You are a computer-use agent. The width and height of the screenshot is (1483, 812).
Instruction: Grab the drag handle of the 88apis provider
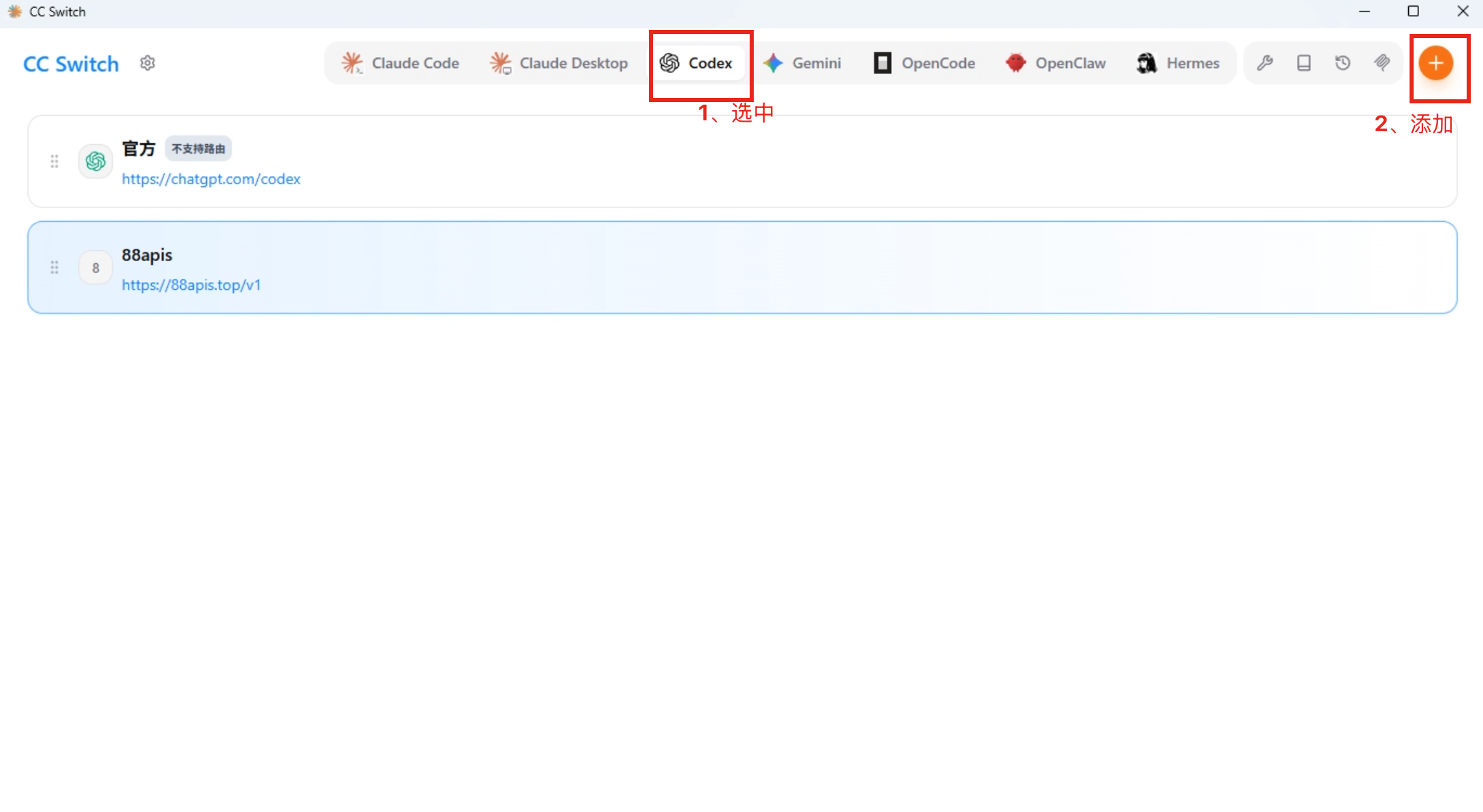(x=54, y=267)
